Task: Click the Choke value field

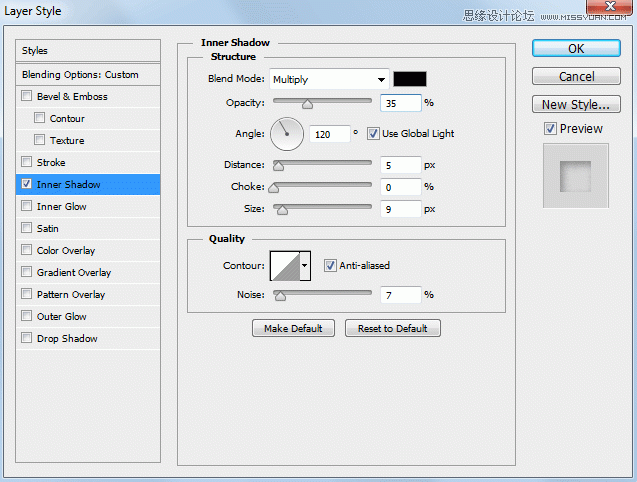Action: (x=401, y=187)
